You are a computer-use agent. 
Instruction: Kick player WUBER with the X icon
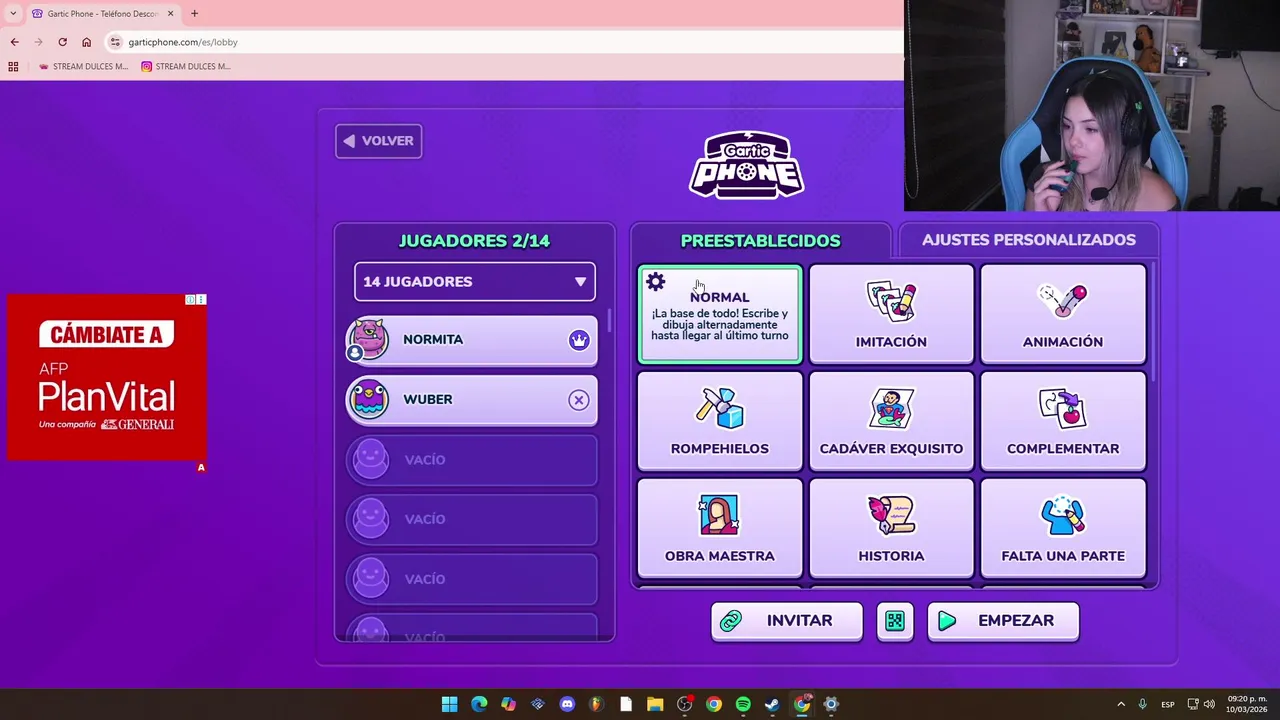click(579, 400)
